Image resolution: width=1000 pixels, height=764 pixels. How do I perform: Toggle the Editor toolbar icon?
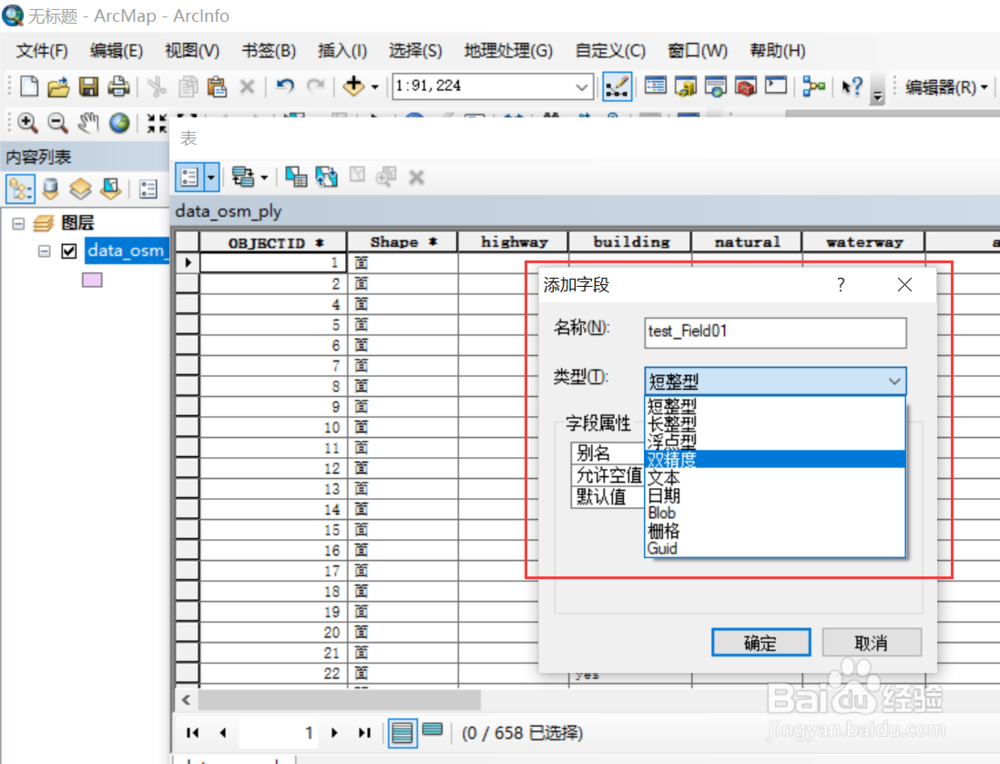617,86
